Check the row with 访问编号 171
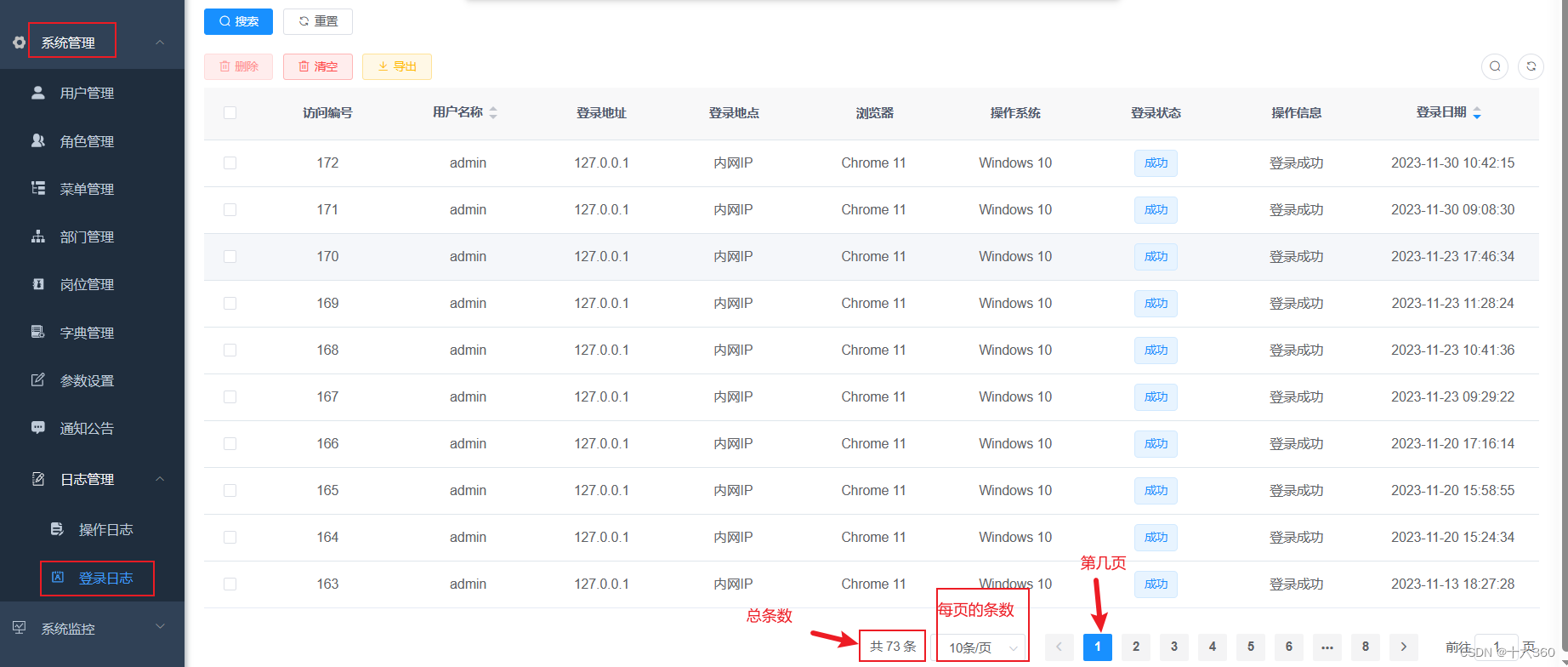The height and width of the screenshot is (667, 1568). [x=230, y=209]
